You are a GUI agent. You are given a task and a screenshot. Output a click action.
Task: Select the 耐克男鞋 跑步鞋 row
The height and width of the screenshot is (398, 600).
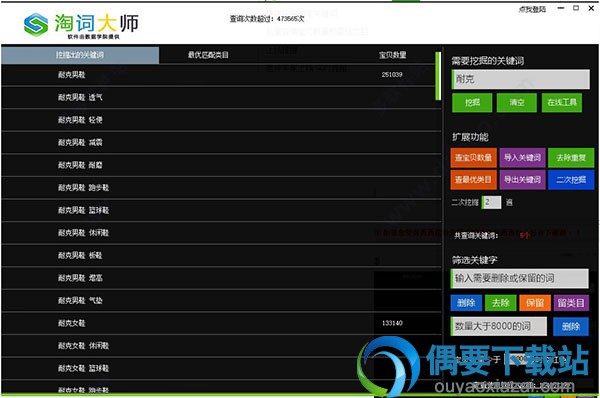click(221, 188)
